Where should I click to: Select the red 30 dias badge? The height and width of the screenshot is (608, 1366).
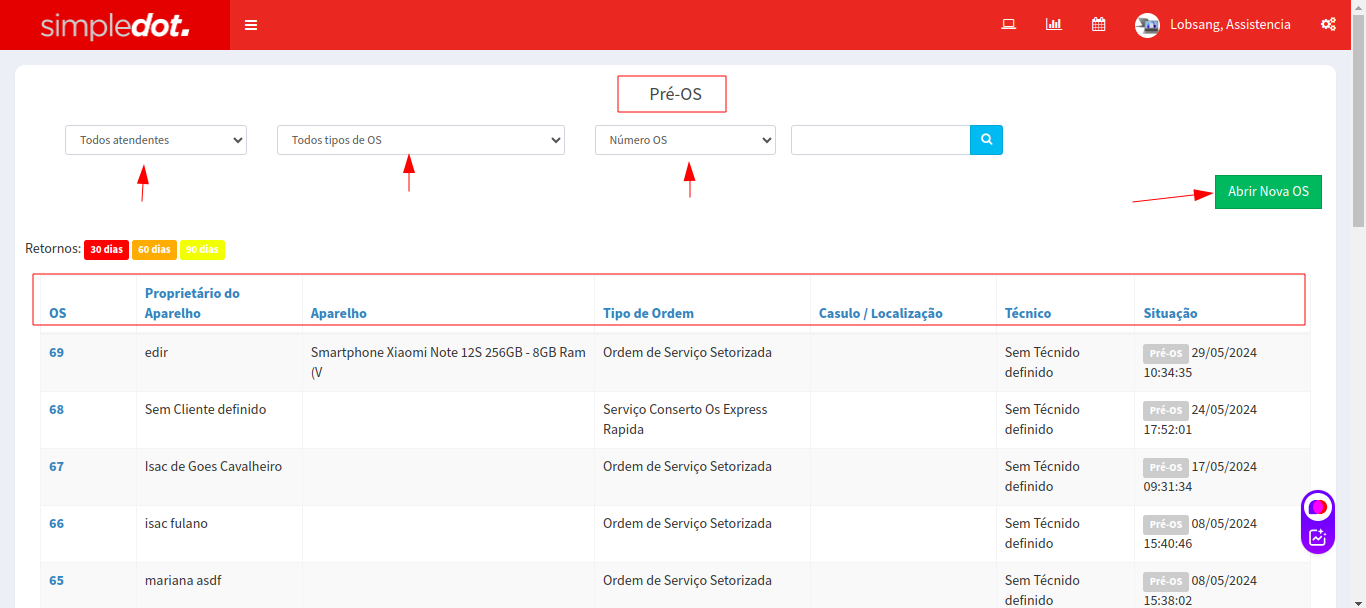(106, 249)
